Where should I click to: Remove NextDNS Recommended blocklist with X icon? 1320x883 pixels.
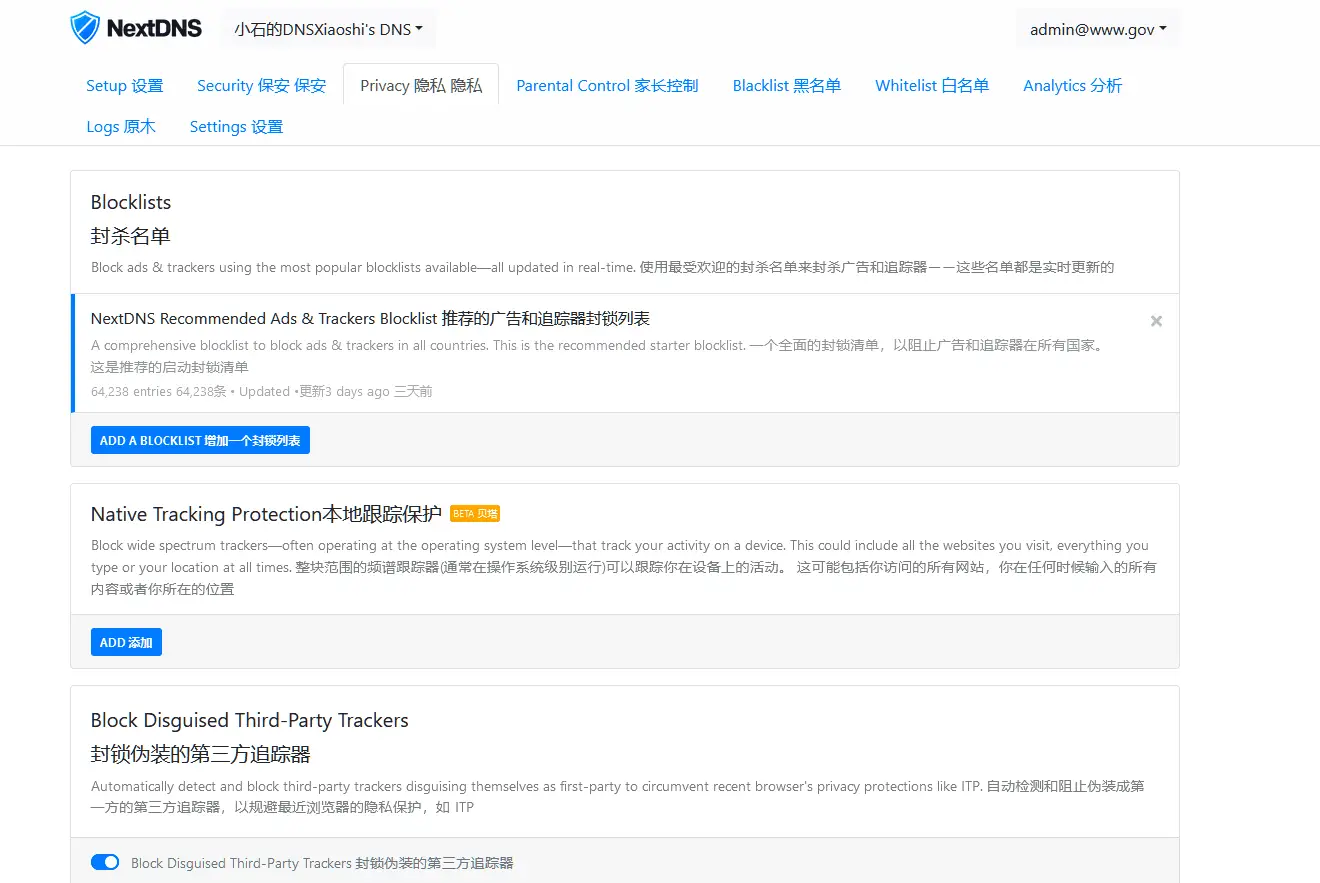click(1156, 321)
